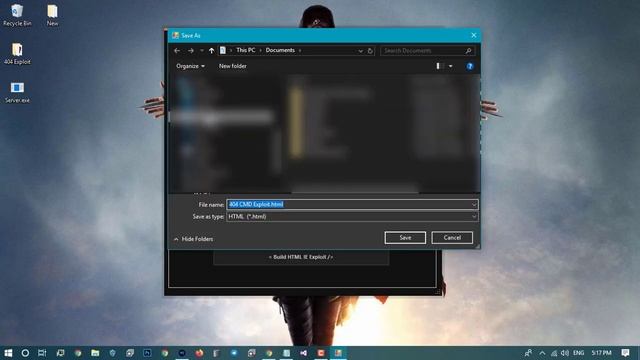Open the view options dropdown arrow
Image resolution: width=640 pixels, height=360 pixels.
451,66
